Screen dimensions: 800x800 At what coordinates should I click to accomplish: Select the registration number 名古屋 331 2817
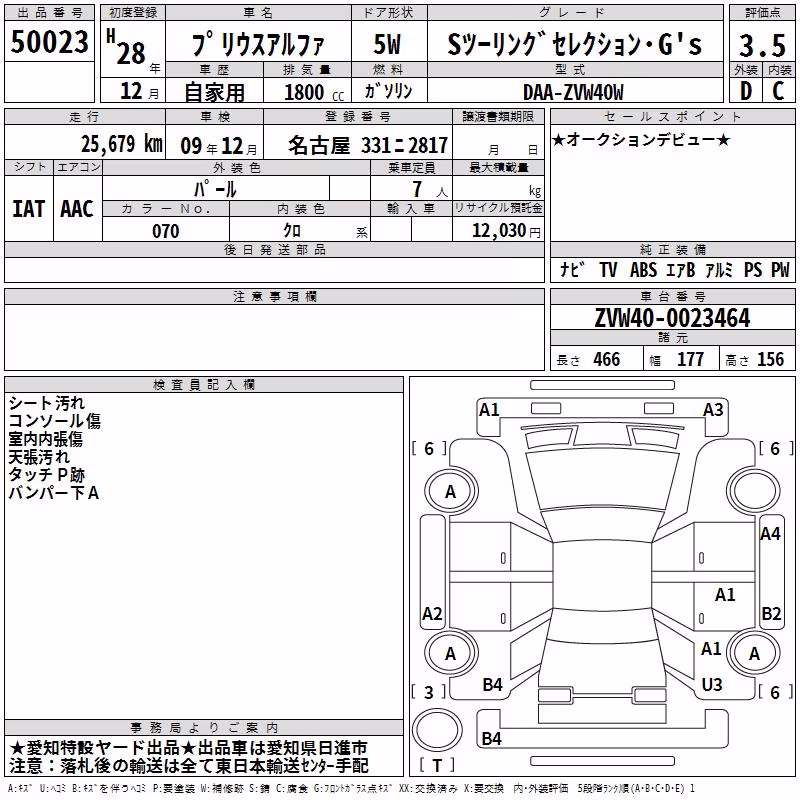point(368,146)
